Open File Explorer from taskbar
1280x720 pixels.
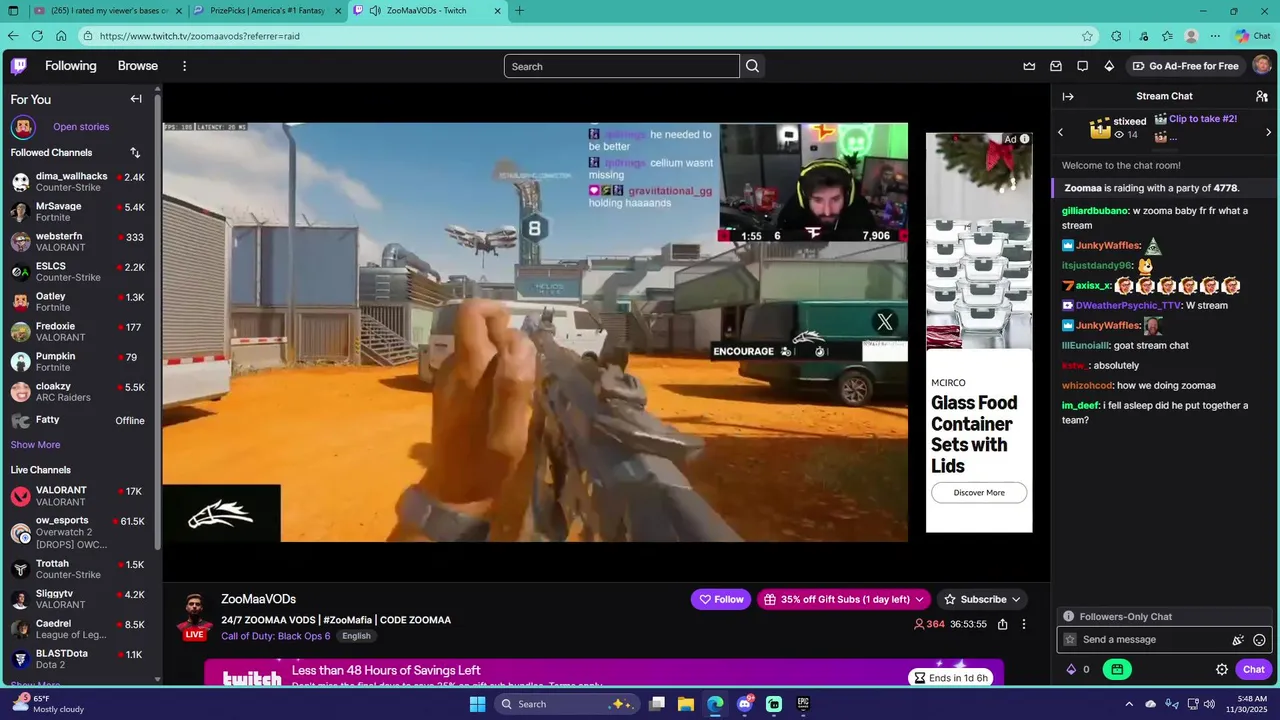[686, 704]
